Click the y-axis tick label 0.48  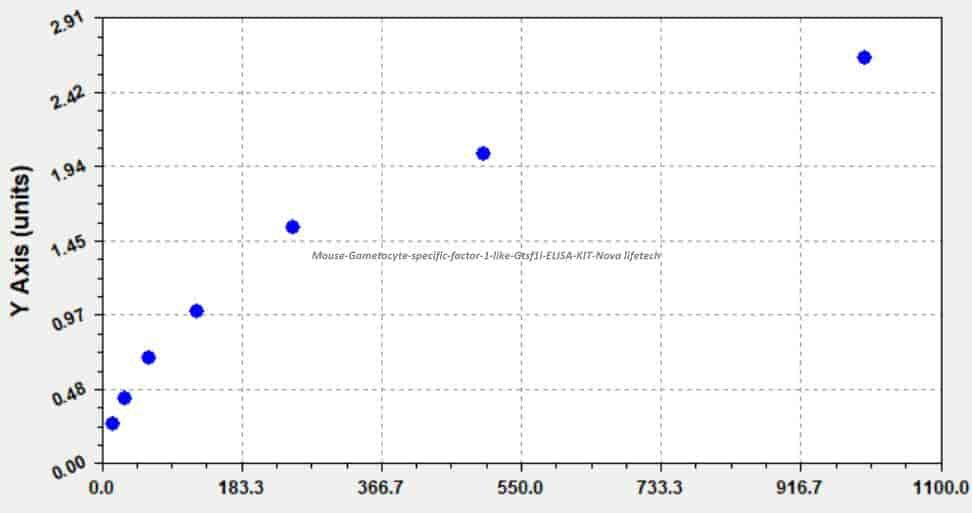68,394
